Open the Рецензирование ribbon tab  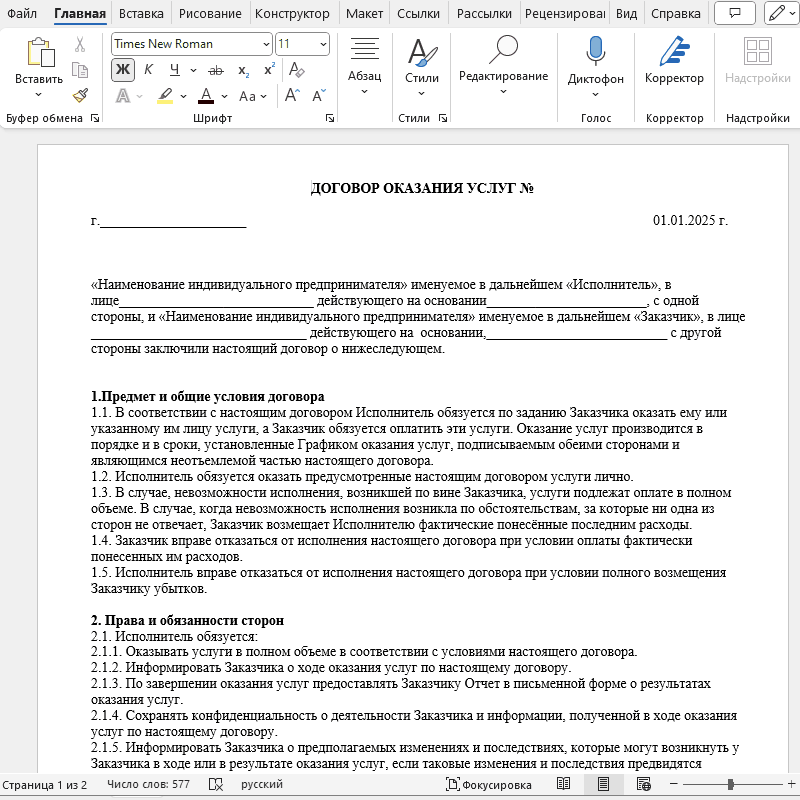click(x=565, y=13)
